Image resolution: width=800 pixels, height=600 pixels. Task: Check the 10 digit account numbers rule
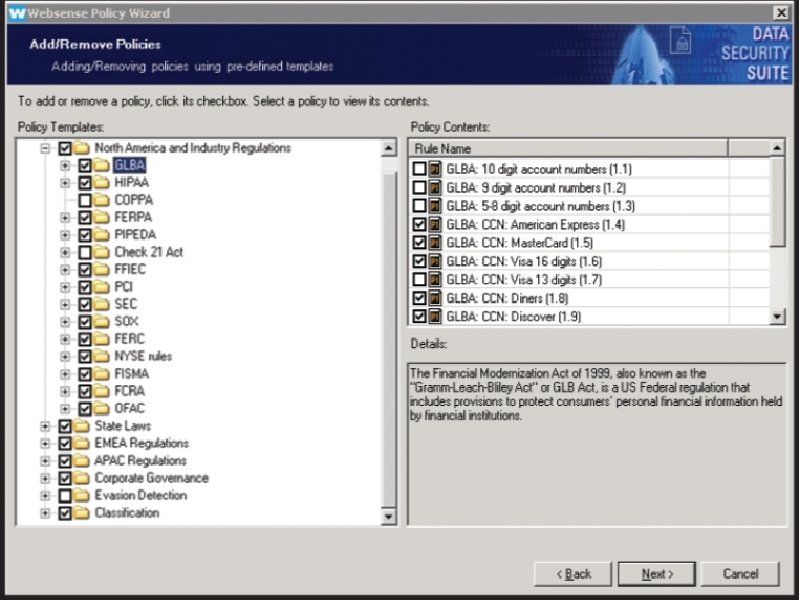419,169
